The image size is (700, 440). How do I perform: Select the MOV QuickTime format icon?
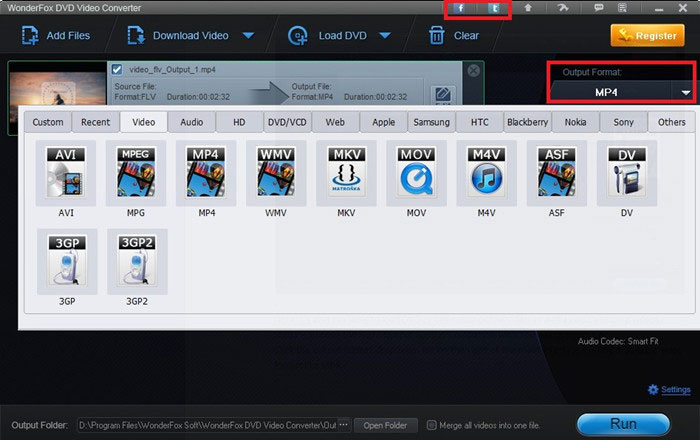pyautogui.click(x=416, y=173)
